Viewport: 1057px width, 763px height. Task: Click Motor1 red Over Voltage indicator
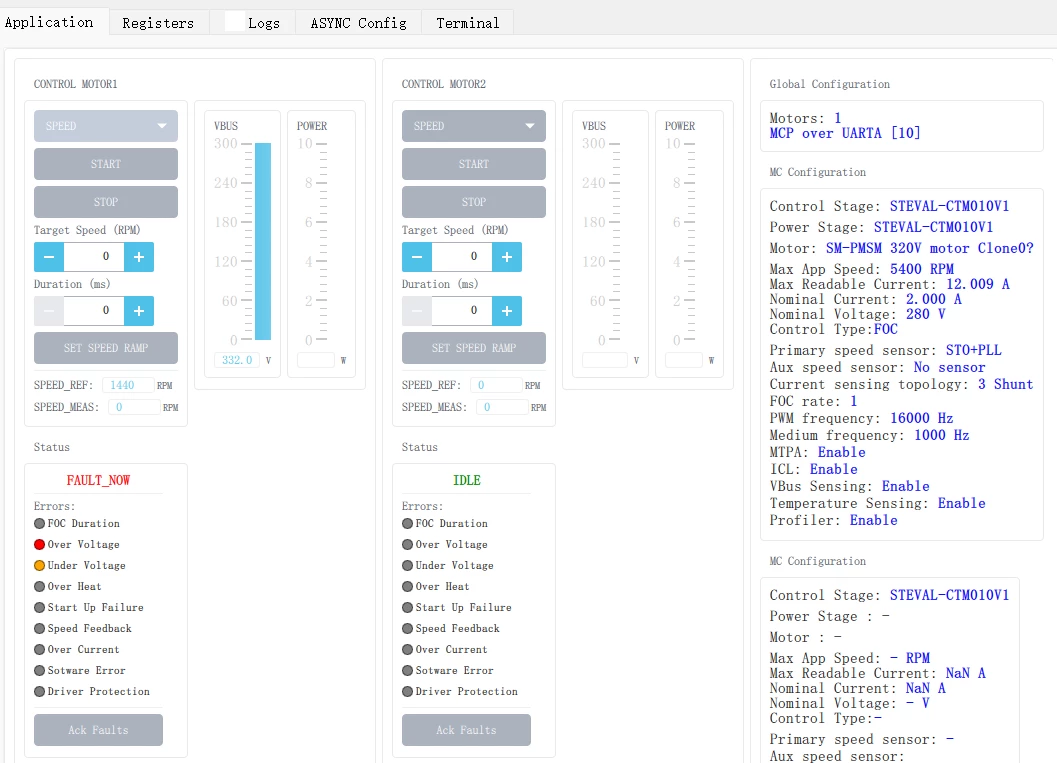coord(40,544)
